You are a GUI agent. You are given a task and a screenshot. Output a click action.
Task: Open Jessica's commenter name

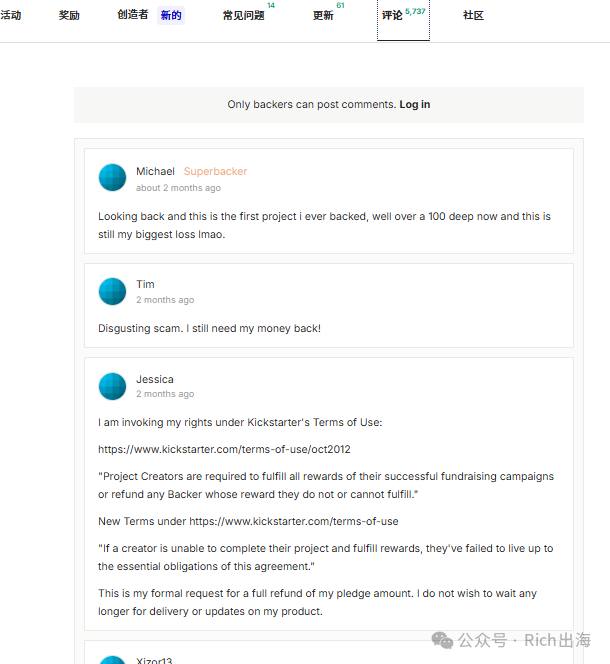coord(155,379)
